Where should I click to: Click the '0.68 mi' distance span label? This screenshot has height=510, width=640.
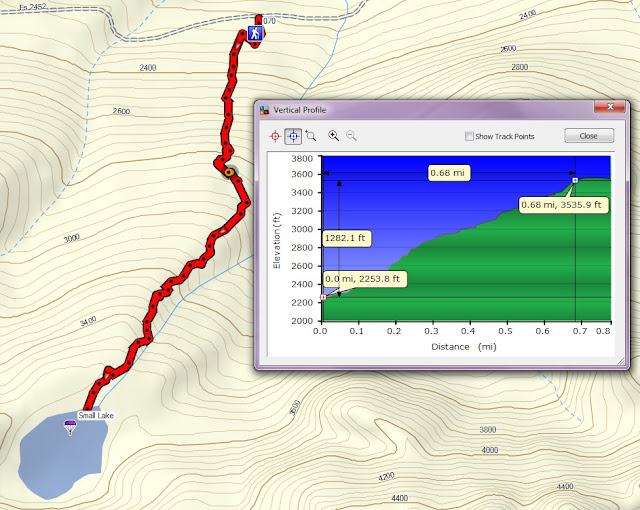[447, 173]
